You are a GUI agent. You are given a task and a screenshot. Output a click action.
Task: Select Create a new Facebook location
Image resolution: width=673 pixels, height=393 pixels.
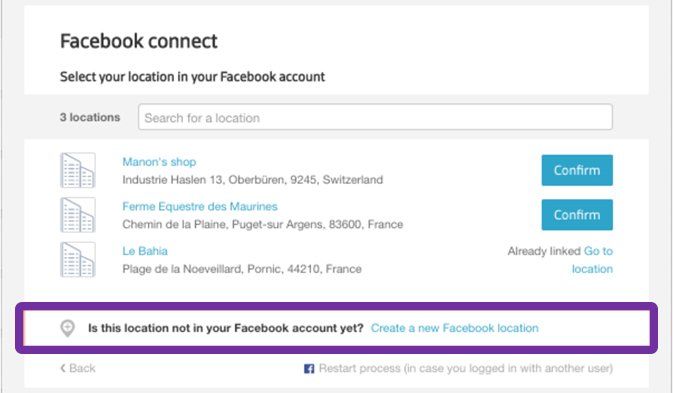(455, 328)
